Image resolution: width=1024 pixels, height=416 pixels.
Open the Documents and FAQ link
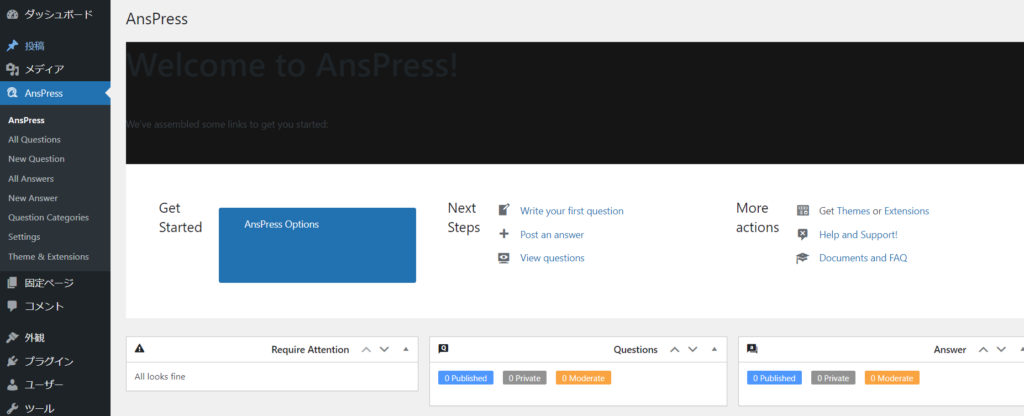pyautogui.click(x=862, y=258)
